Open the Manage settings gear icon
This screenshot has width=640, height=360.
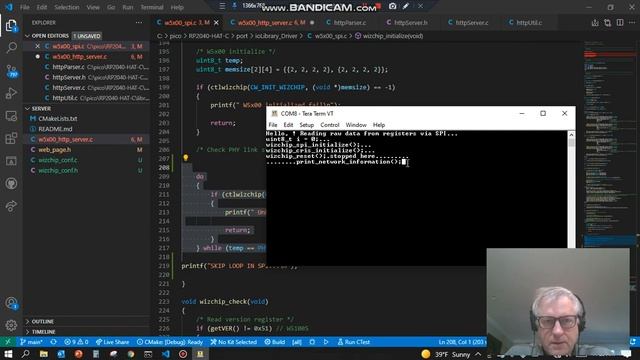pos(11,325)
